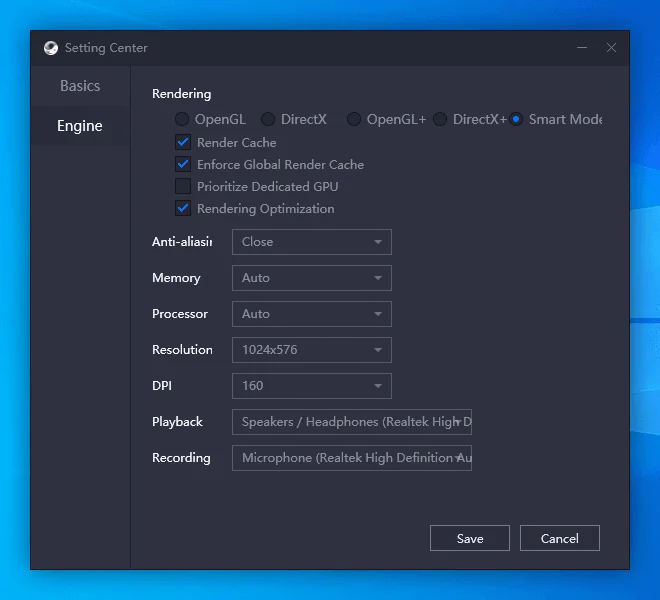660x600 pixels.
Task: Enable Prioritize Dedicated GPU
Action: tap(183, 186)
